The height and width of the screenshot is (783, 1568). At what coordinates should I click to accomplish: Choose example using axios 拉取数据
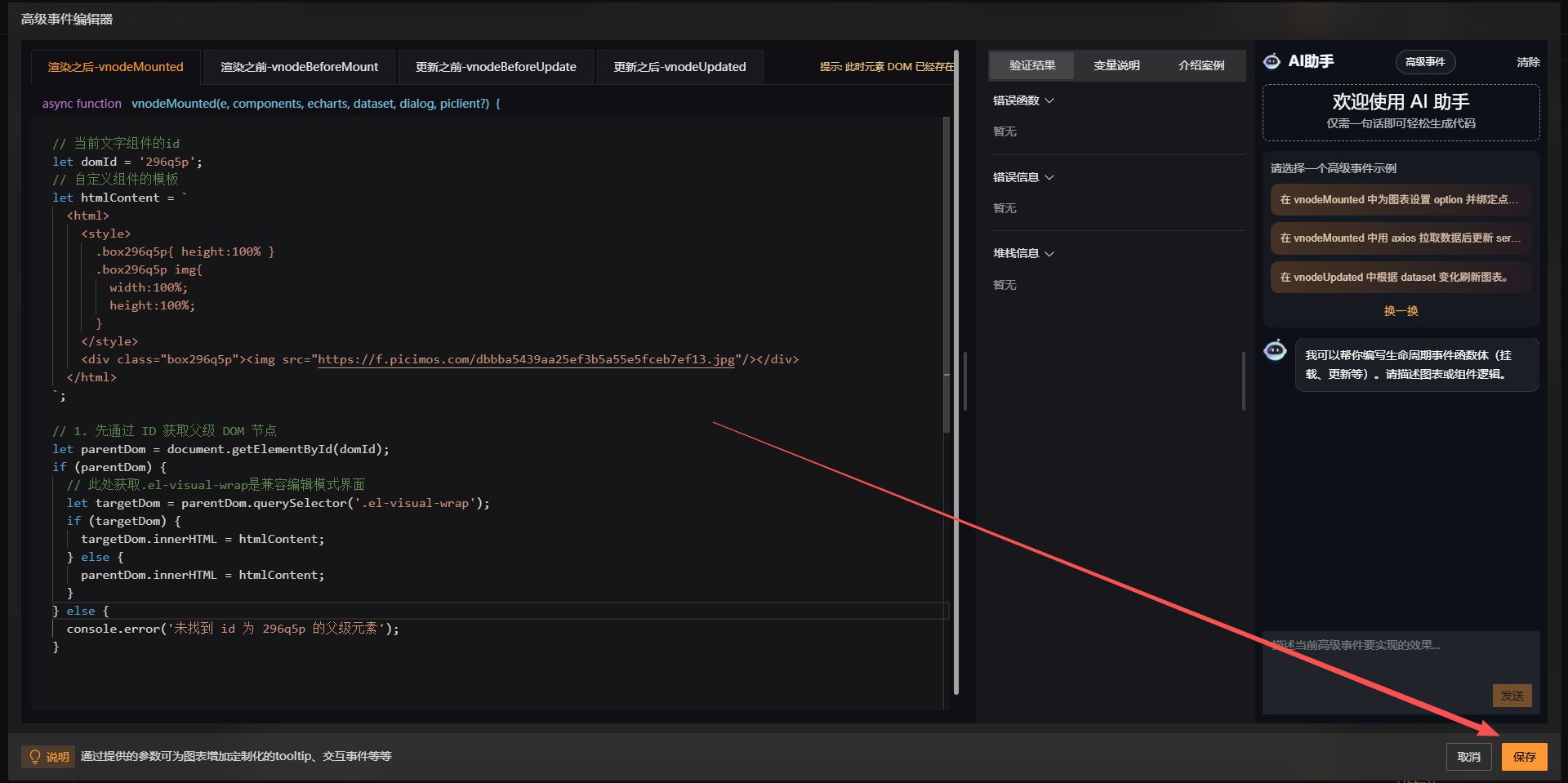pos(1401,238)
